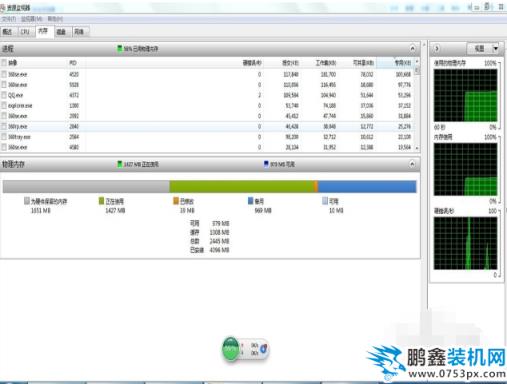This screenshot has height=384, width=507.
Task: Click the green In Use legend swatch
Action: 101,201
